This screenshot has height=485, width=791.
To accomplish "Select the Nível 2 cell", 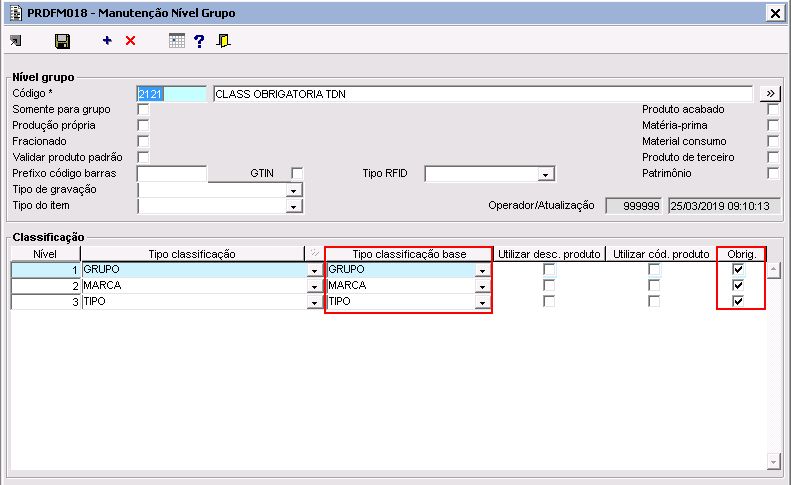I will click(x=45, y=286).
